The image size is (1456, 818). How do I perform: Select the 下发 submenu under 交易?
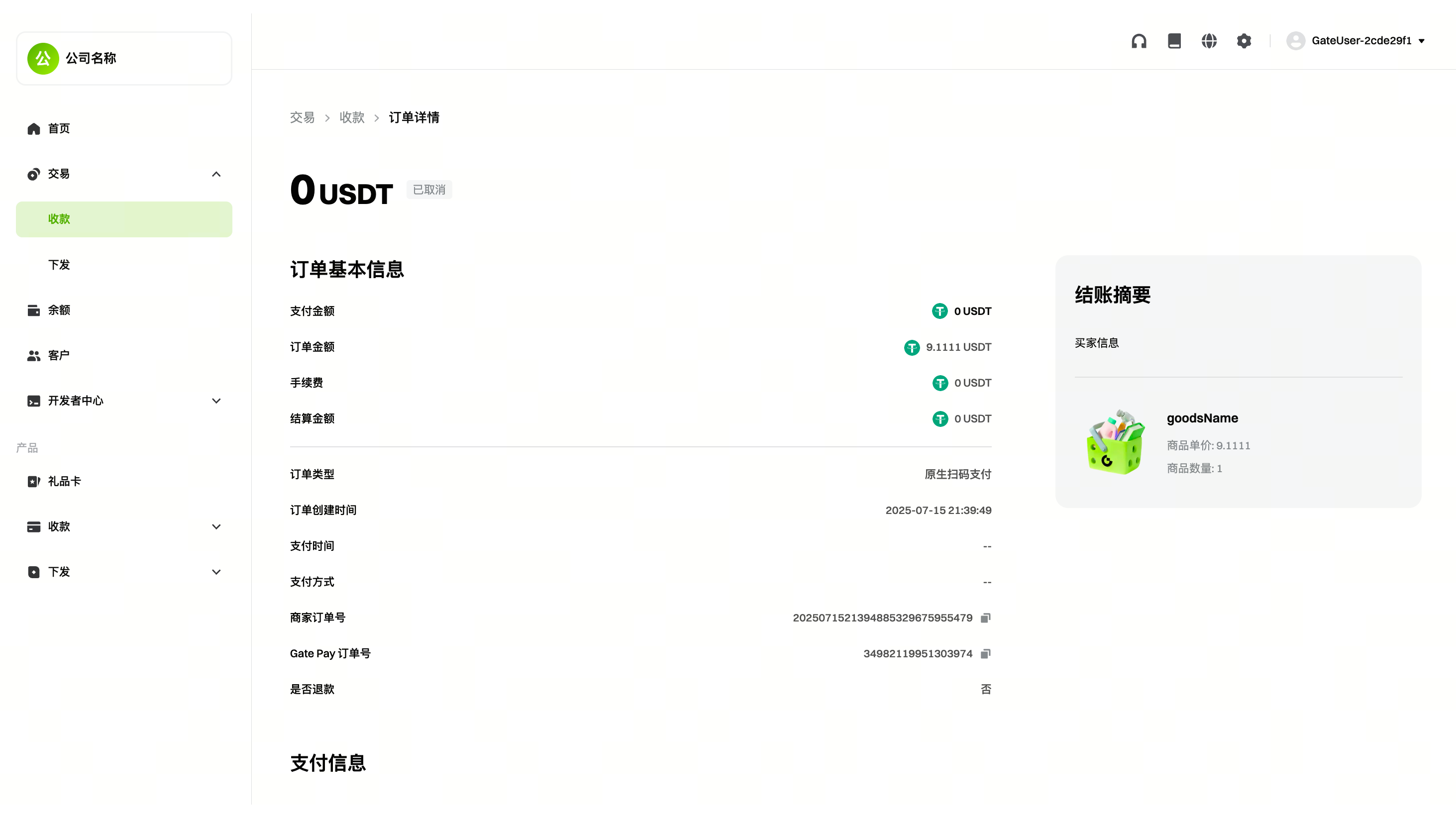point(59,265)
